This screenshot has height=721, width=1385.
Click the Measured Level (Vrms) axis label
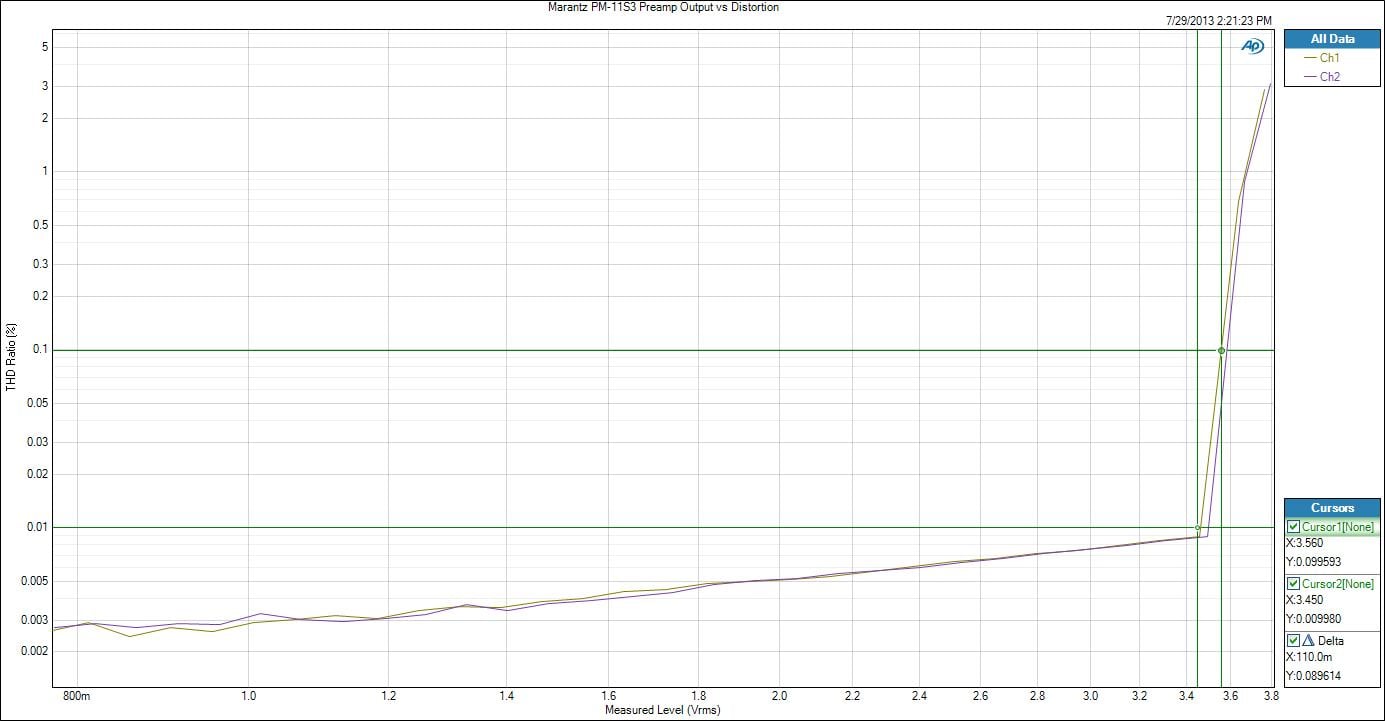tap(662, 710)
